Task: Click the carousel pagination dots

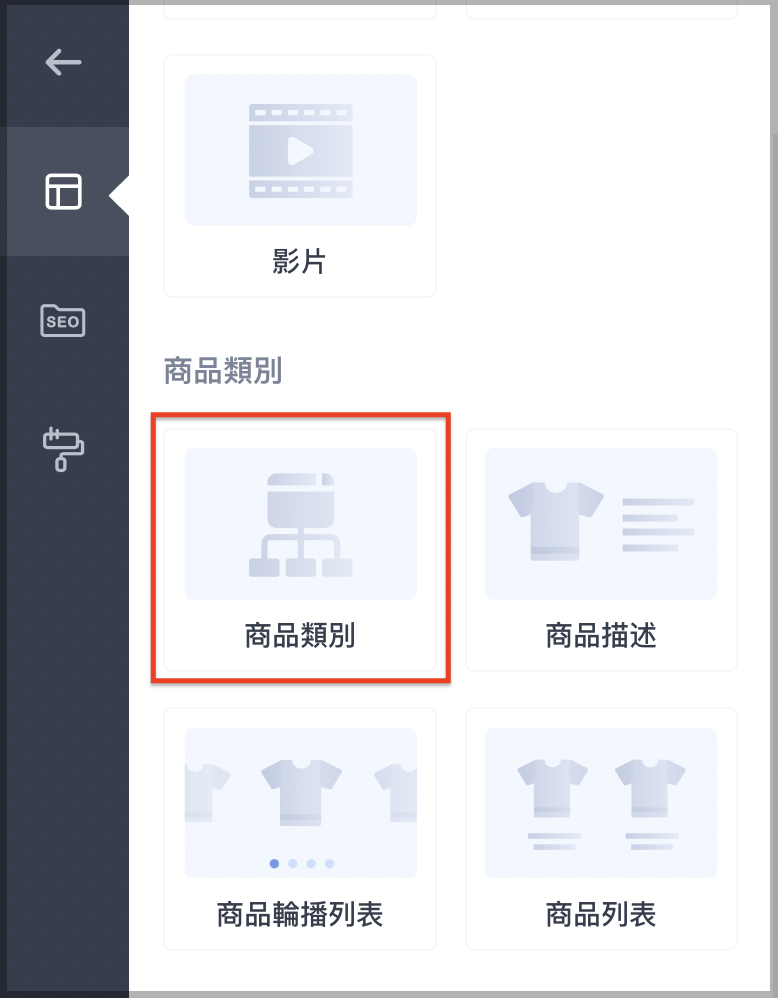Action: tap(302, 864)
